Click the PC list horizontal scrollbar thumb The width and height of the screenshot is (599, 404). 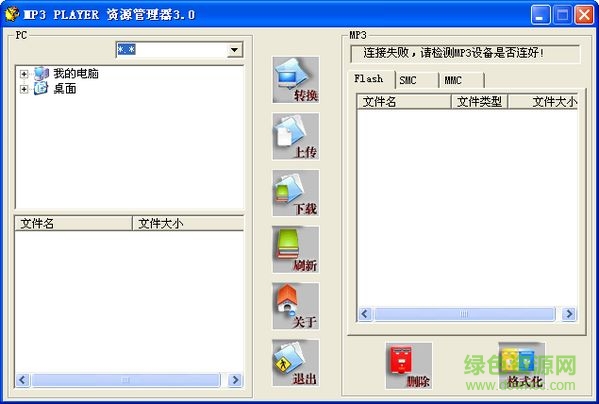126,380
